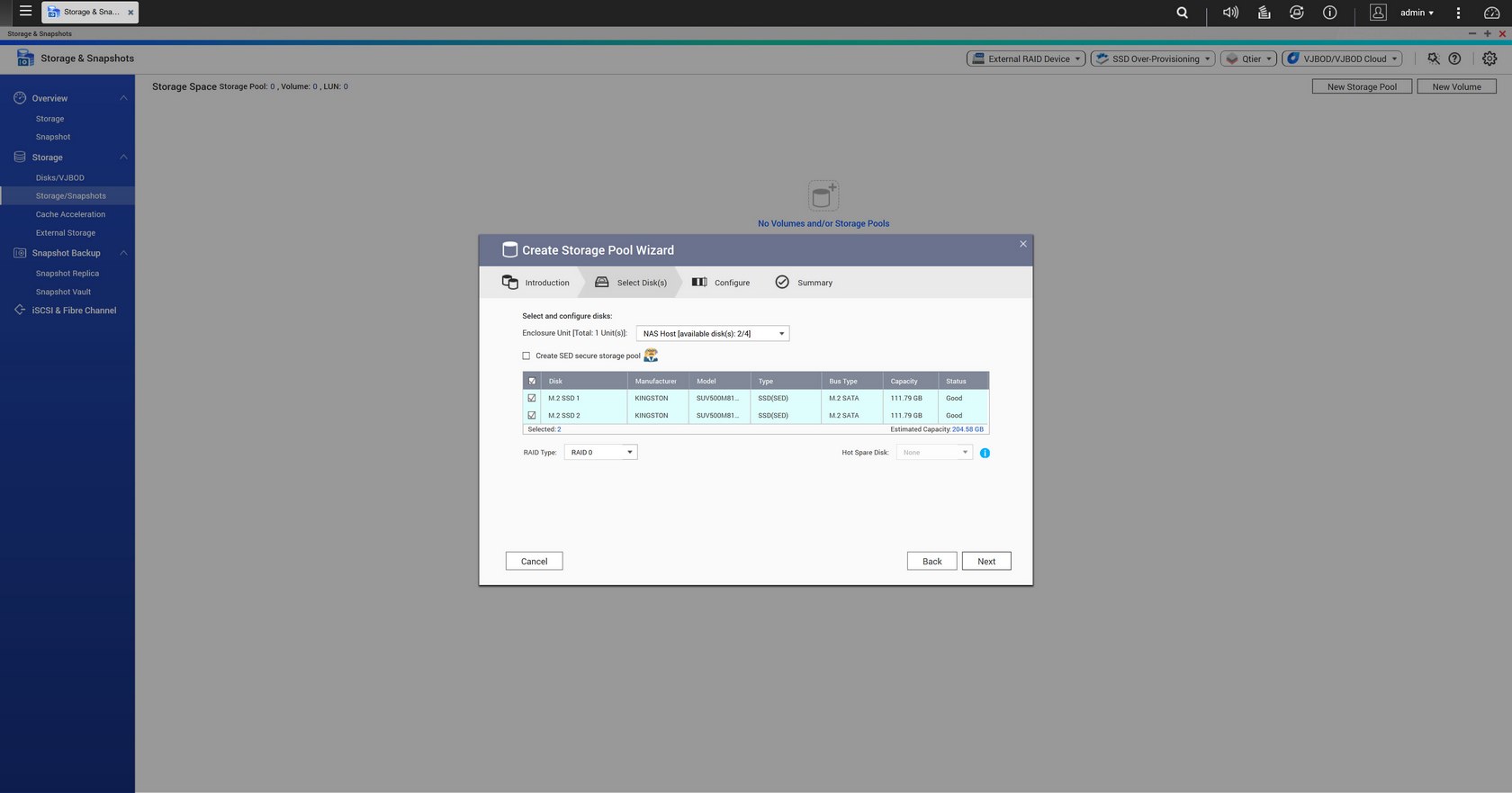1512x793 pixels.
Task: Uncheck the M.2 SSD 2 checkbox
Action: pyautogui.click(x=532, y=415)
